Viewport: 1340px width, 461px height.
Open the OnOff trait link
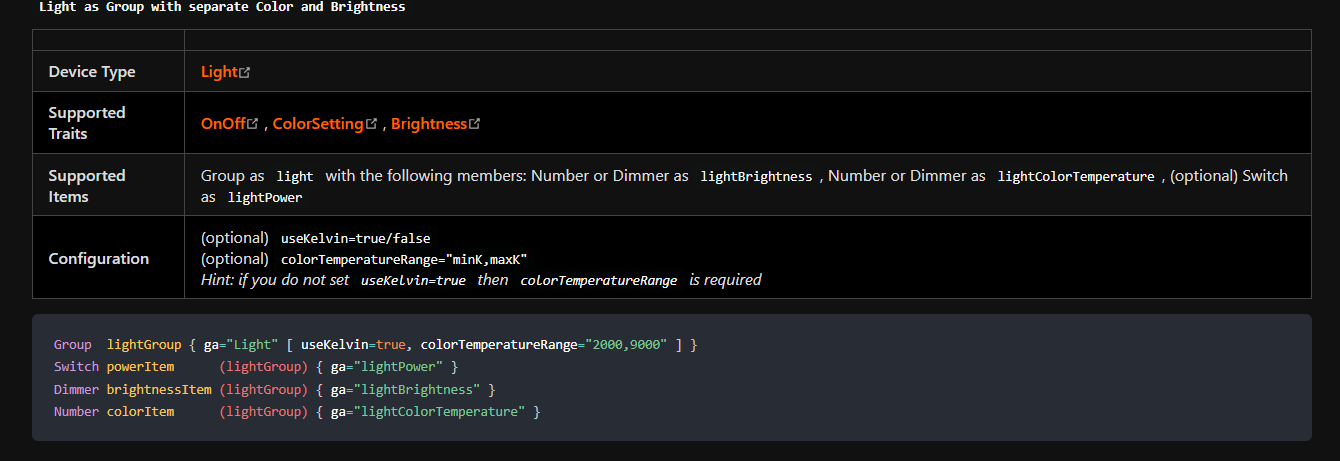pyautogui.click(x=223, y=124)
